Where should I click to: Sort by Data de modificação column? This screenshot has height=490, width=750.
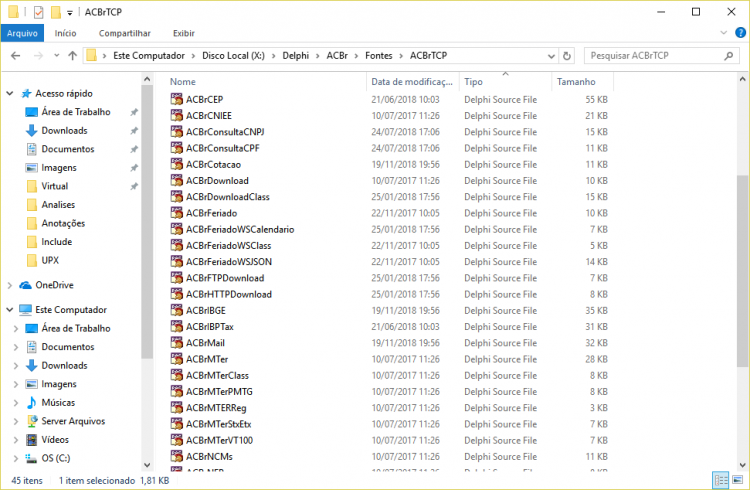[x=413, y=82]
